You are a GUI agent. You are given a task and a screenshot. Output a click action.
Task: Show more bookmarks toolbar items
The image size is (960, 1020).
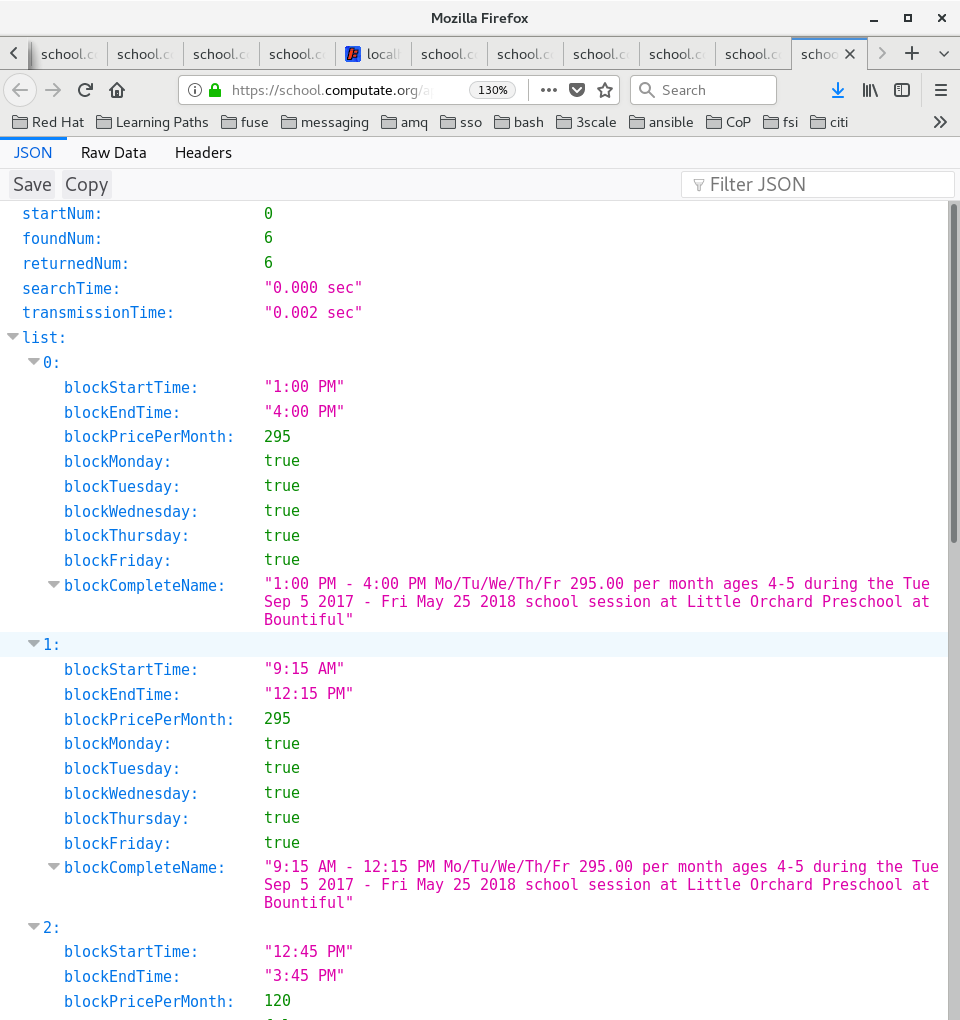tap(940, 122)
